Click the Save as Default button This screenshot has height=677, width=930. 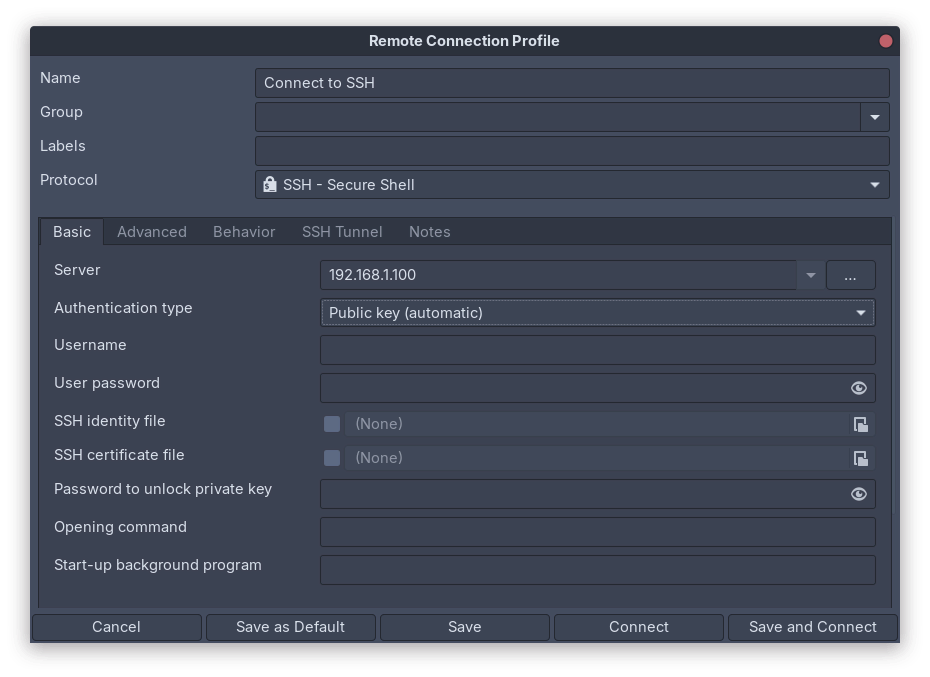[x=290, y=627]
